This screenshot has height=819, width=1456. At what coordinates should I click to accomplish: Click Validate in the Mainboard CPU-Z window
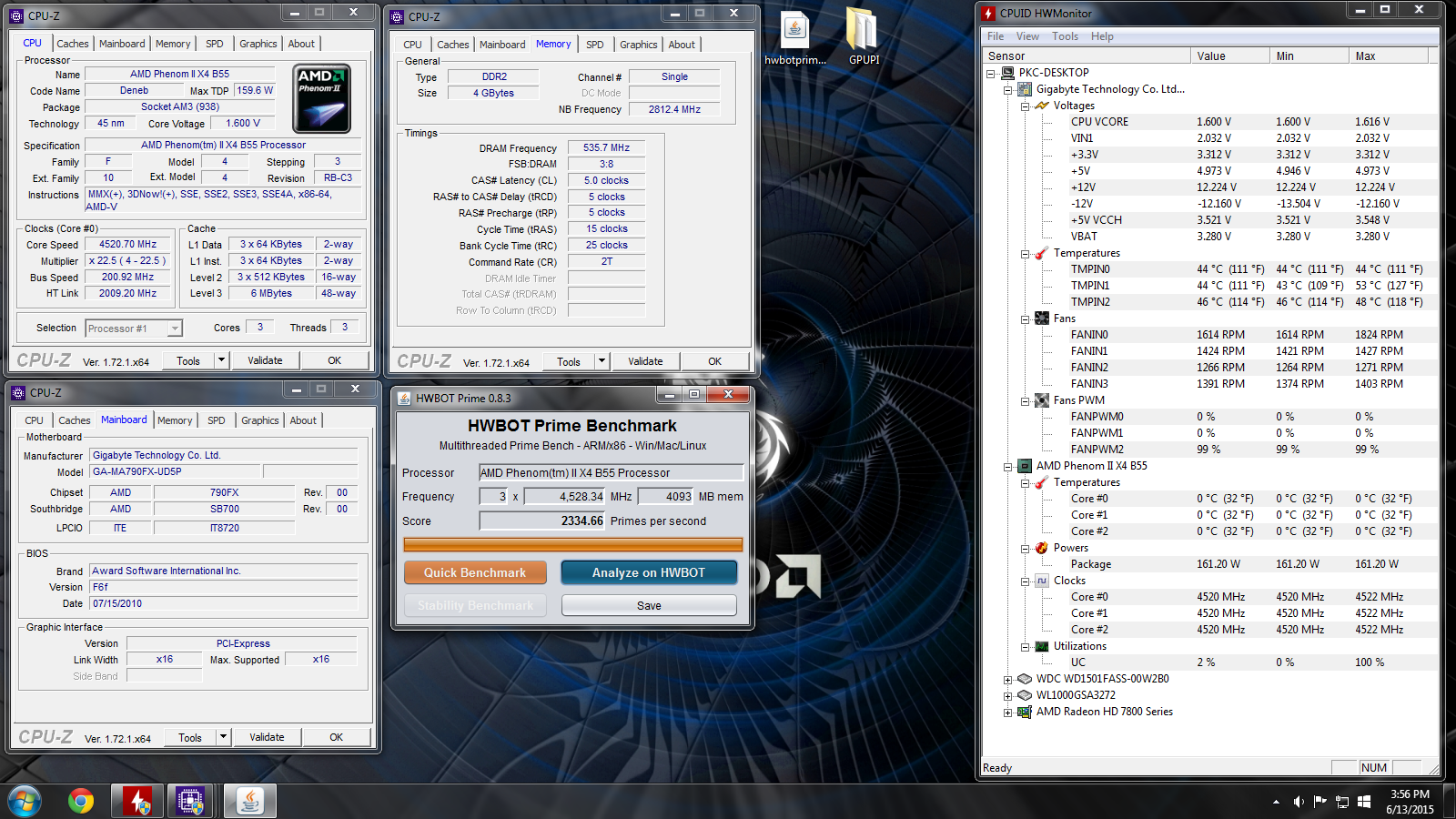pos(267,737)
